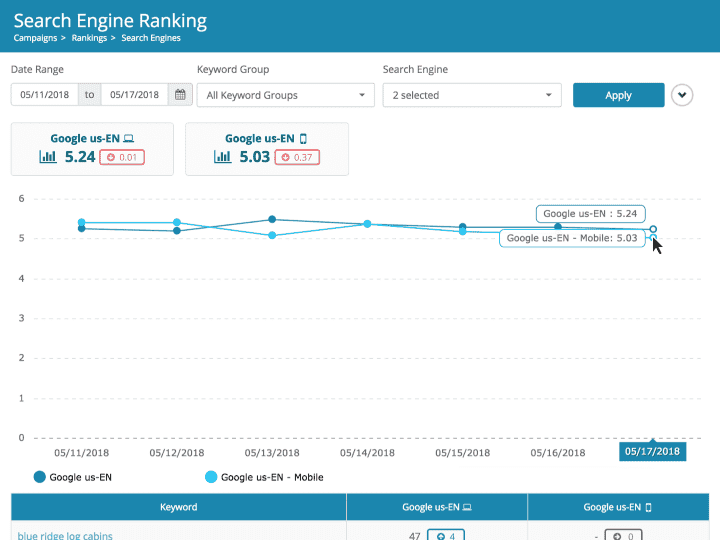Open the Keyword Group dropdown

(285, 95)
